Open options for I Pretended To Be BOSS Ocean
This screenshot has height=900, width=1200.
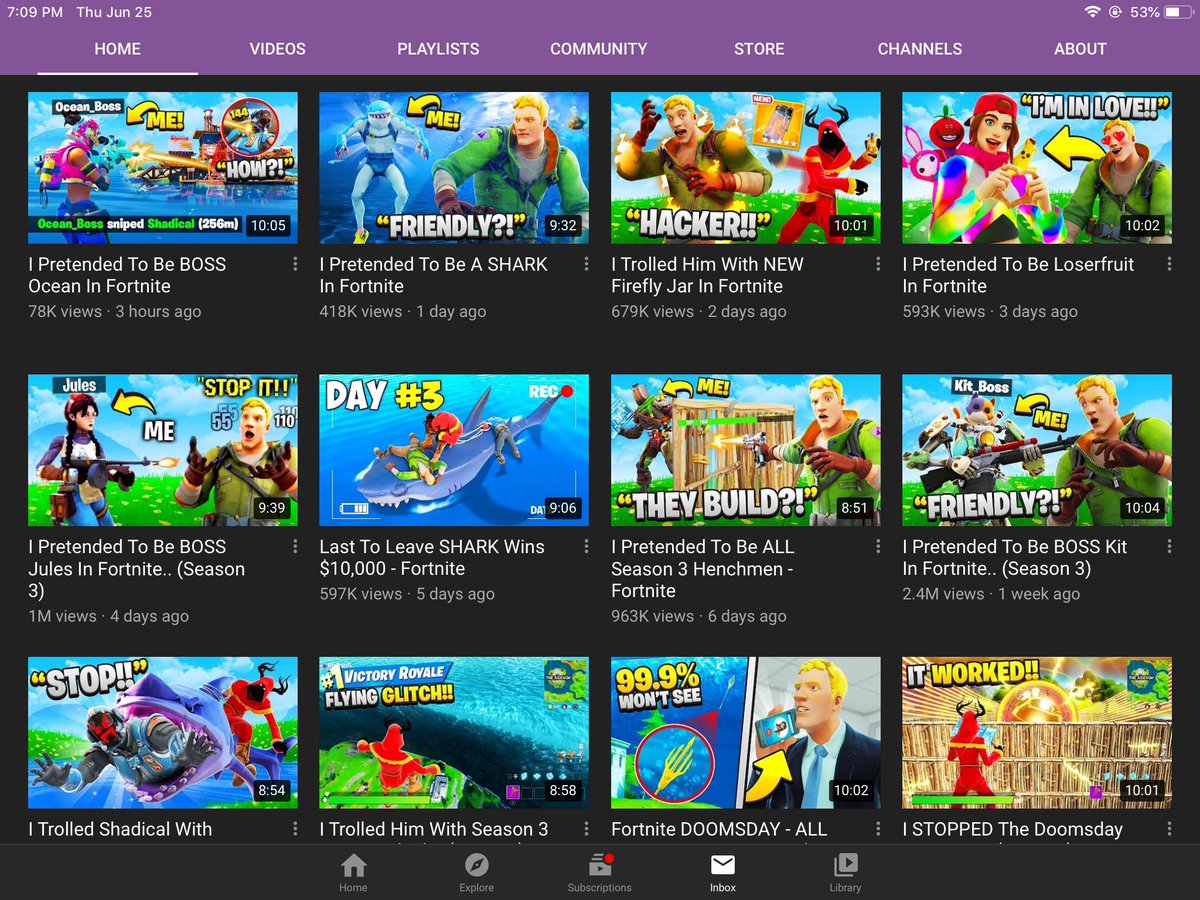(295, 264)
